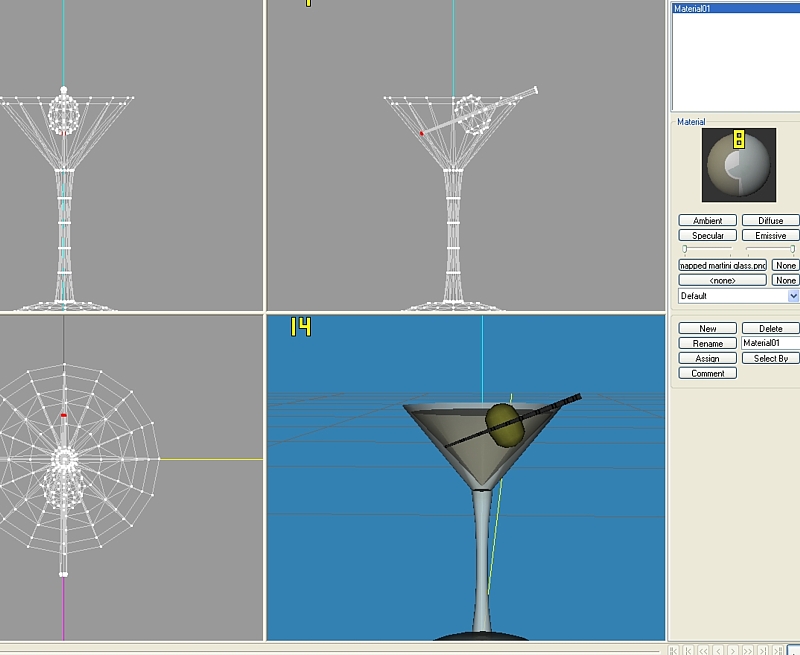Click the Diffuse color button
This screenshot has height=655, width=800.
[770, 220]
